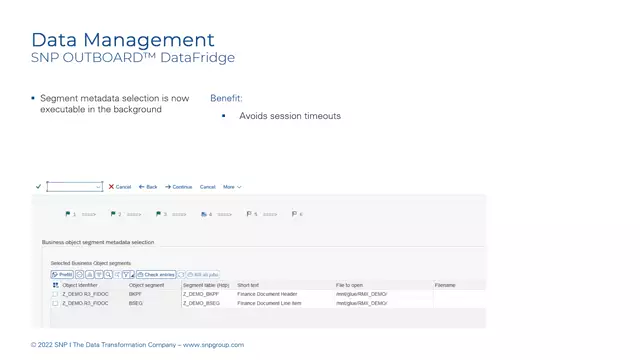This screenshot has width=640, height=360.
Task: Click 'Business object segment metadata selection' heading
Action: click(98, 242)
